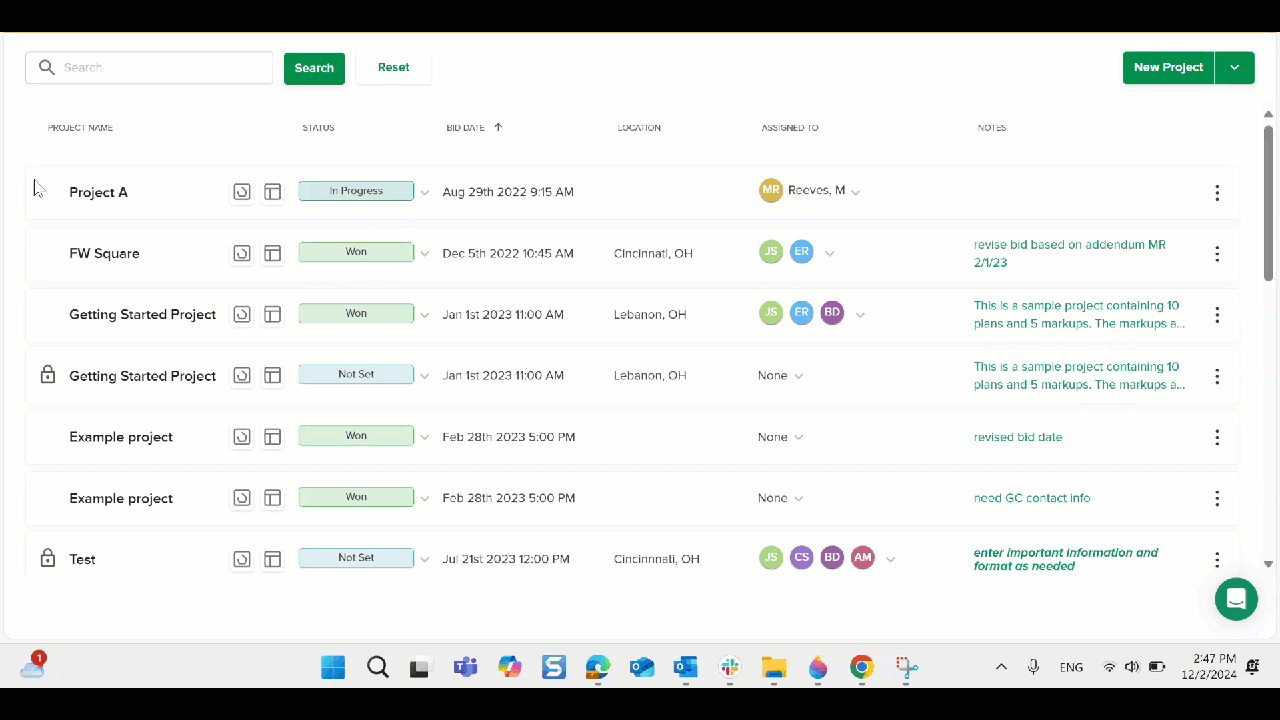Open File Explorer from the taskbar
This screenshot has width=1280, height=720.
coord(774,667)
